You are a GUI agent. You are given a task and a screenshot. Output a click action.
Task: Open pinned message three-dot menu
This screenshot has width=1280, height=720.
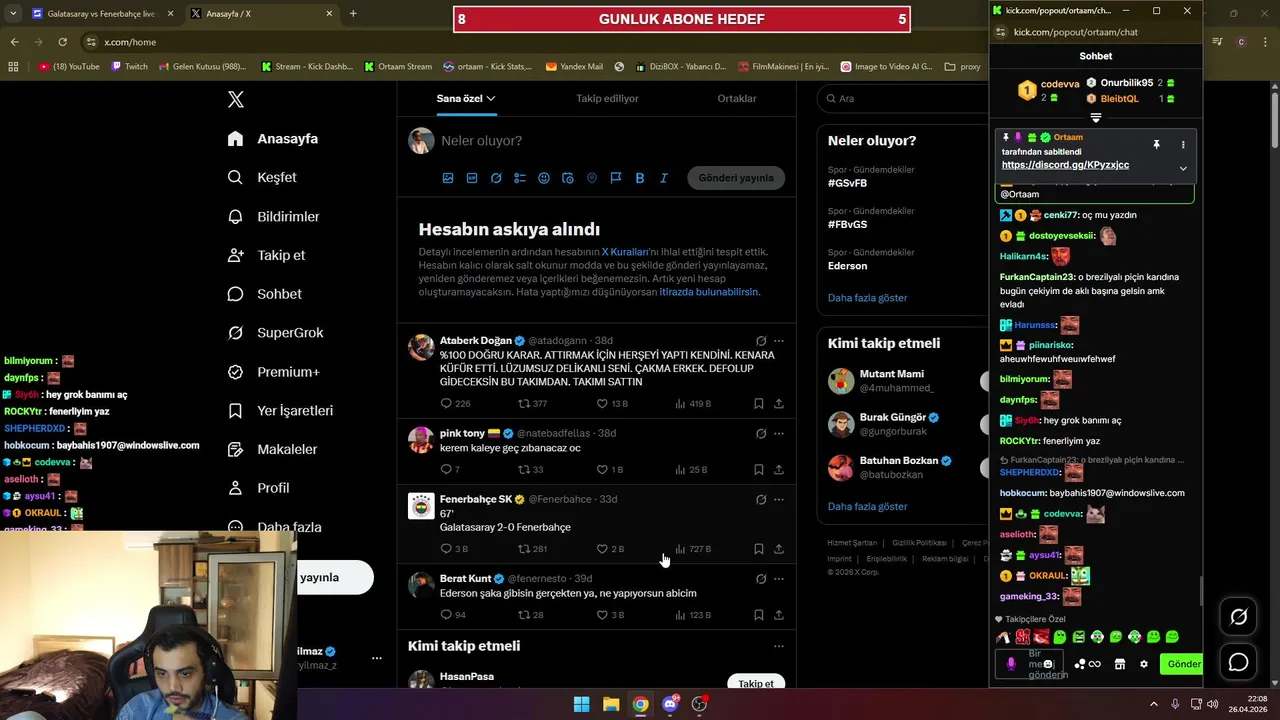[x=1183, y=145]
